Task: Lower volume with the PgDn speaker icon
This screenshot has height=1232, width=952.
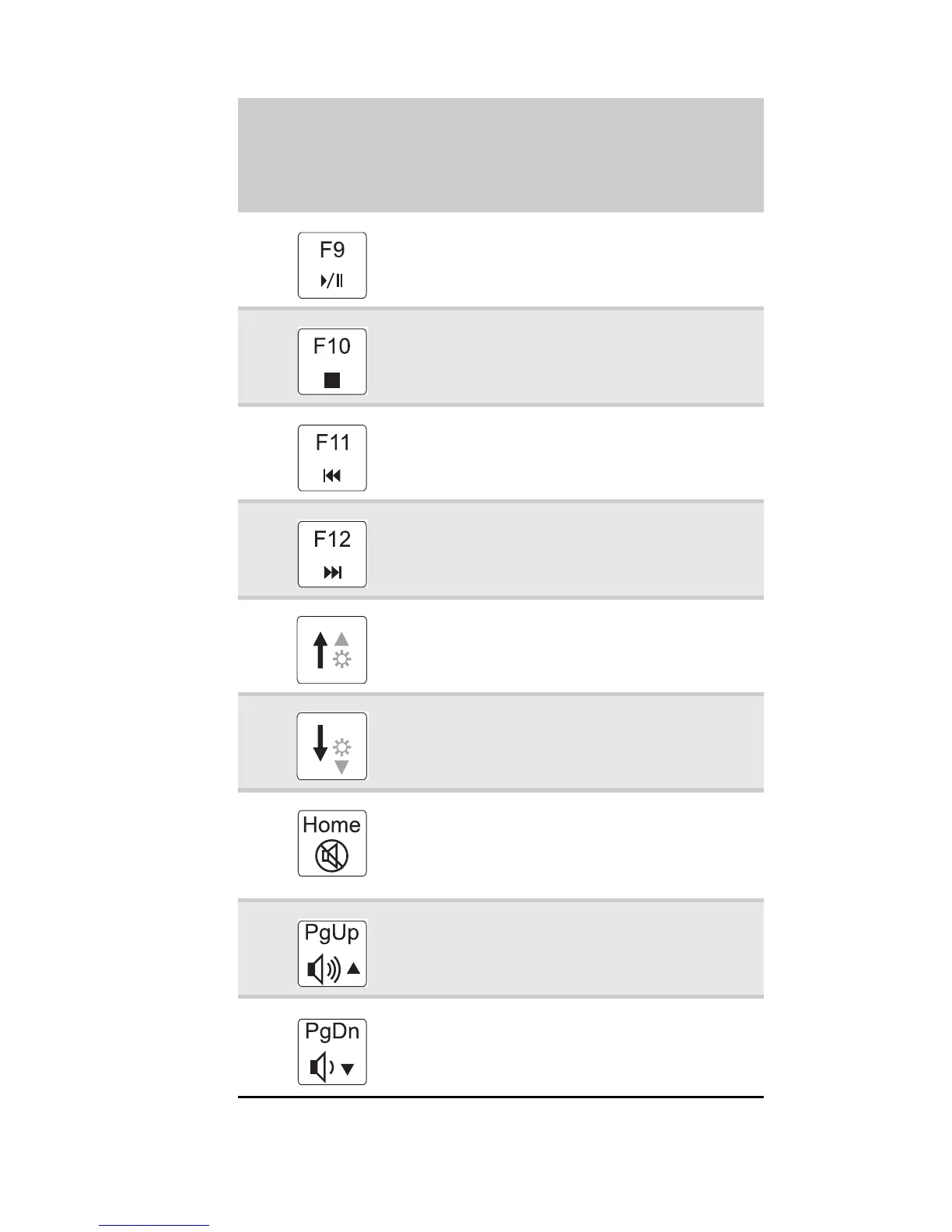Action: [x=323, y=1068]
